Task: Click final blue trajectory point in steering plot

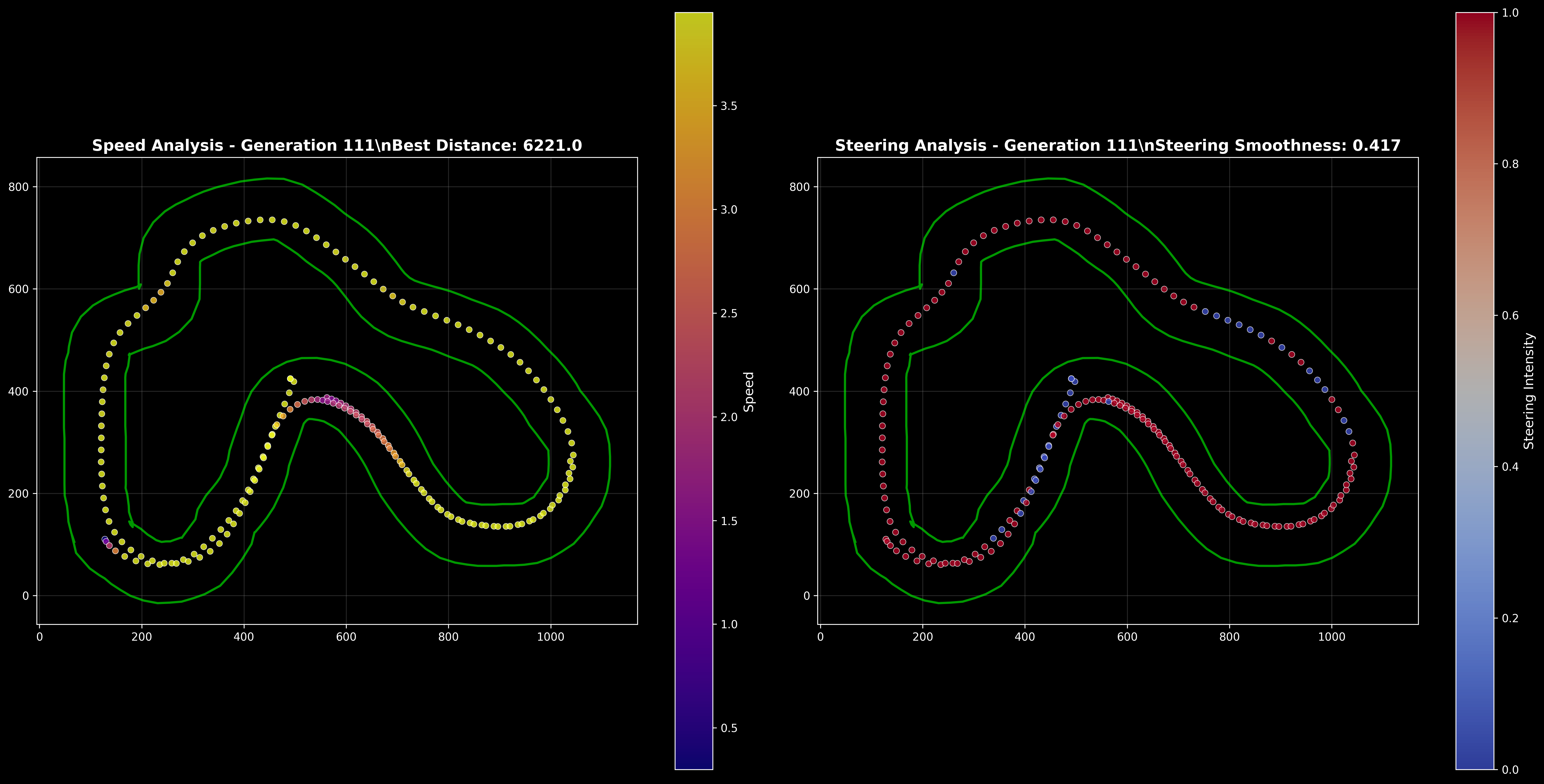Action: point(1071,379)
